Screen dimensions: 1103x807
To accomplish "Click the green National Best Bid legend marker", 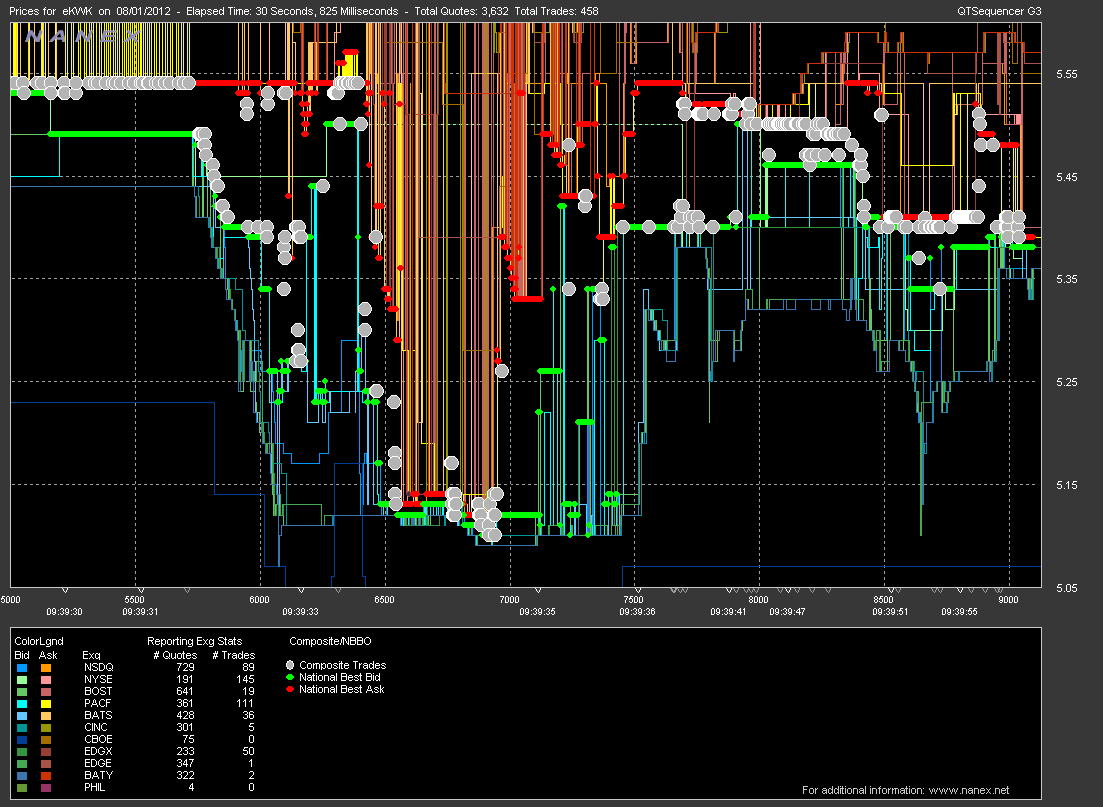I will click(x=290, y=677).
